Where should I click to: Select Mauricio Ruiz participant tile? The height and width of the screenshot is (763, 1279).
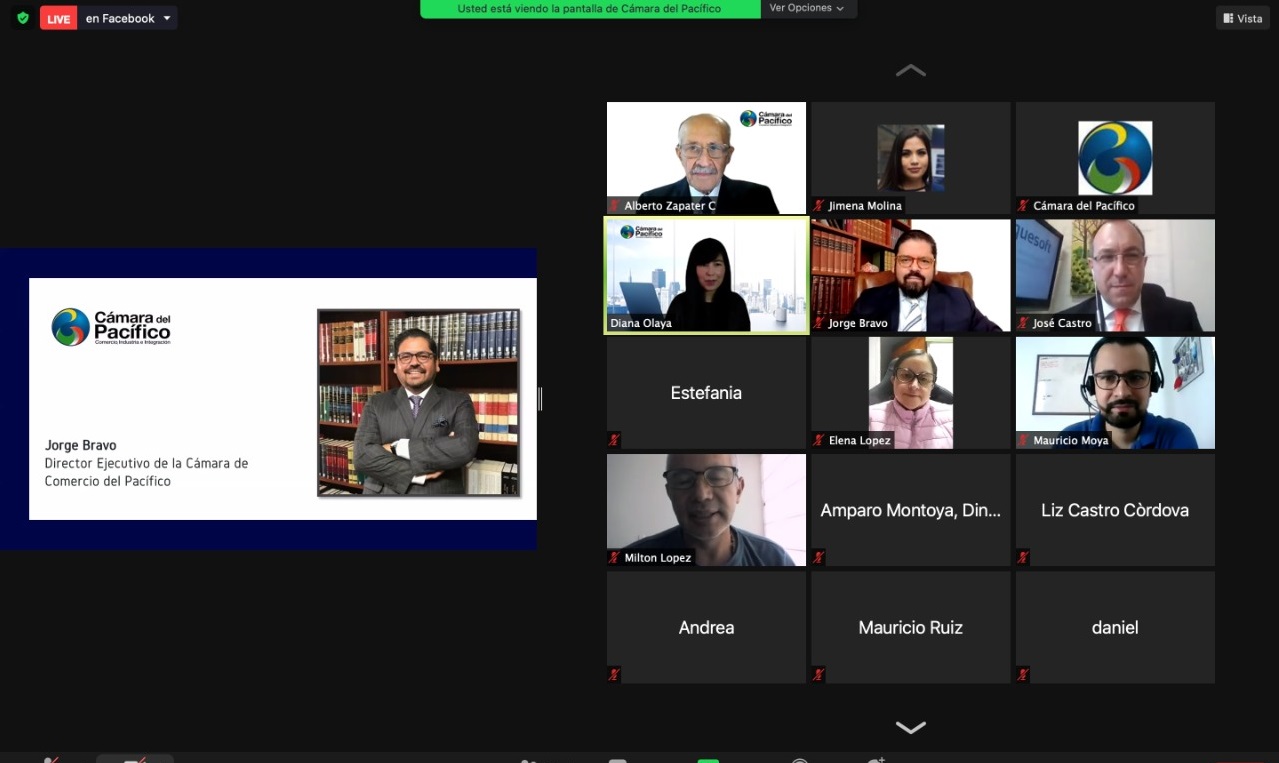tap(910, 627)
